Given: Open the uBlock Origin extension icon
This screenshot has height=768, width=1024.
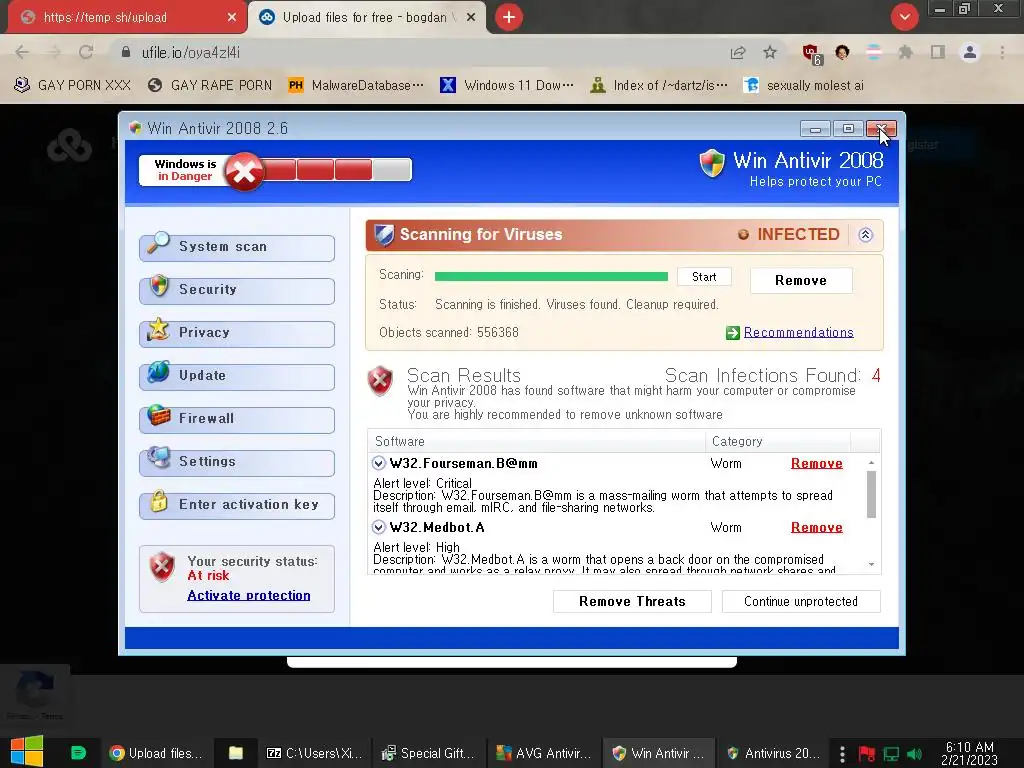Looking at the screenshot, I should [812, 54].
